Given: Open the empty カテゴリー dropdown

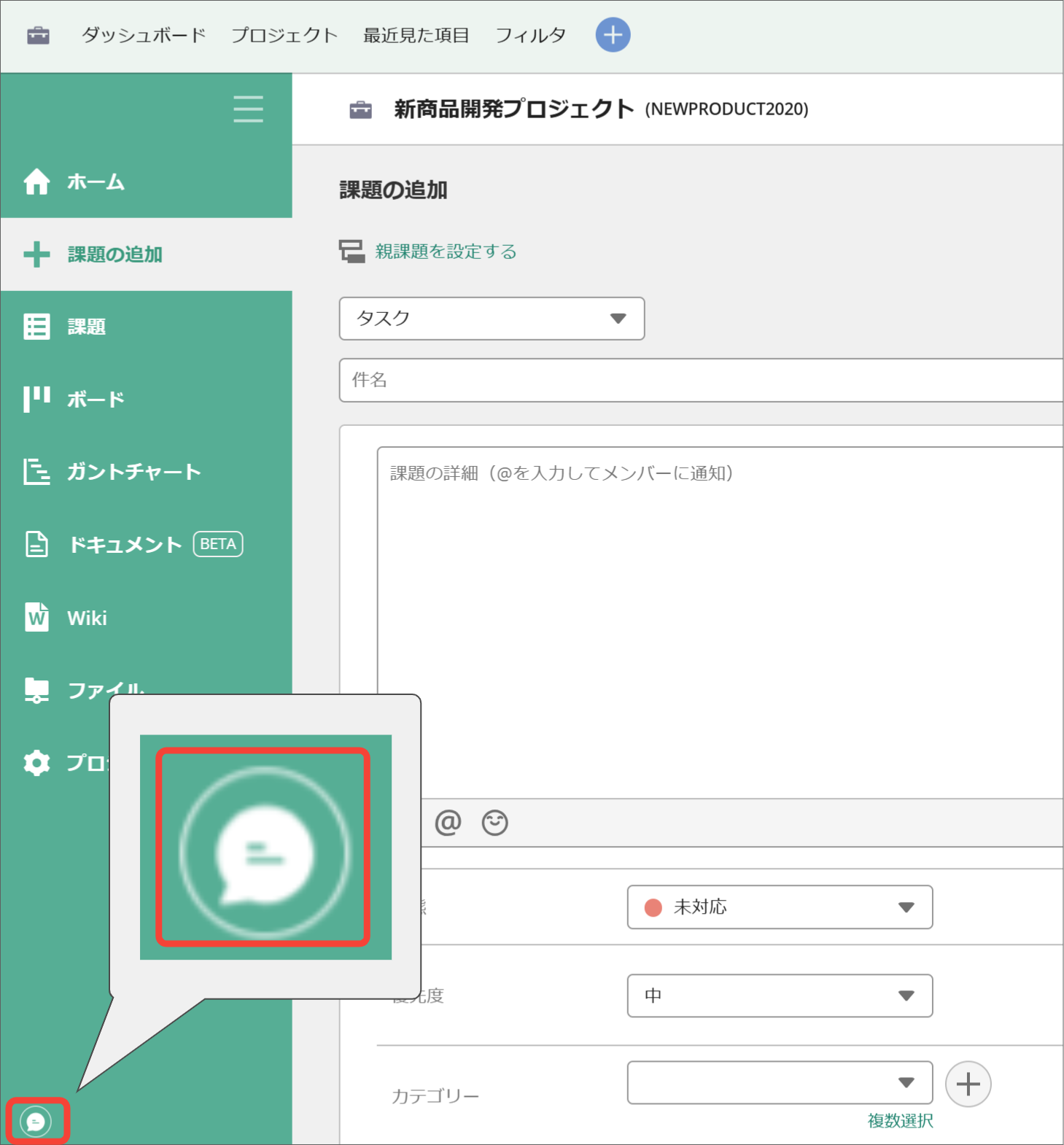Looking at the screenshot, I should [779, 1083].
